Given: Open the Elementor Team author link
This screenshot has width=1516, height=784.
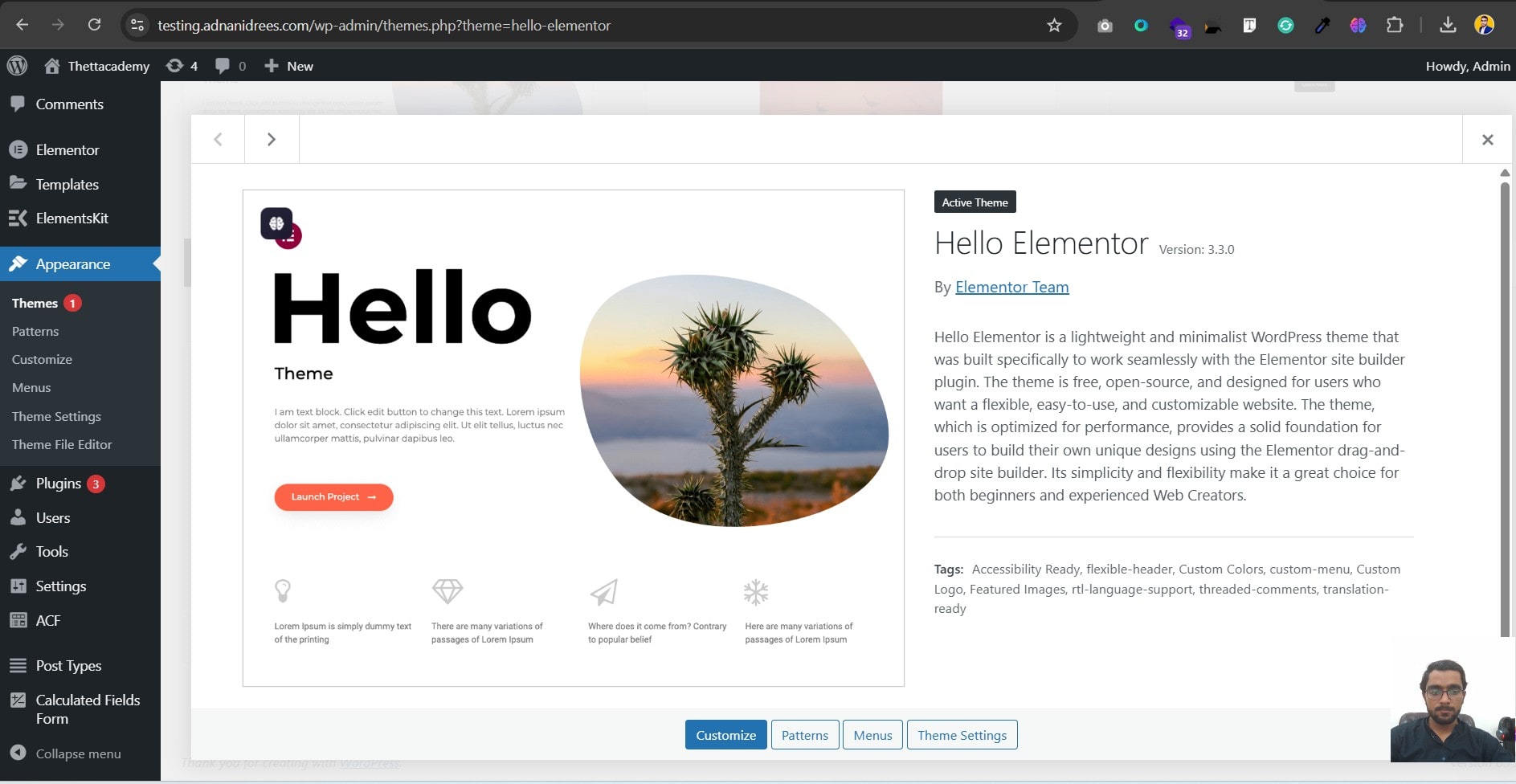Looking at the screenshot, I should click(1011, 287).
